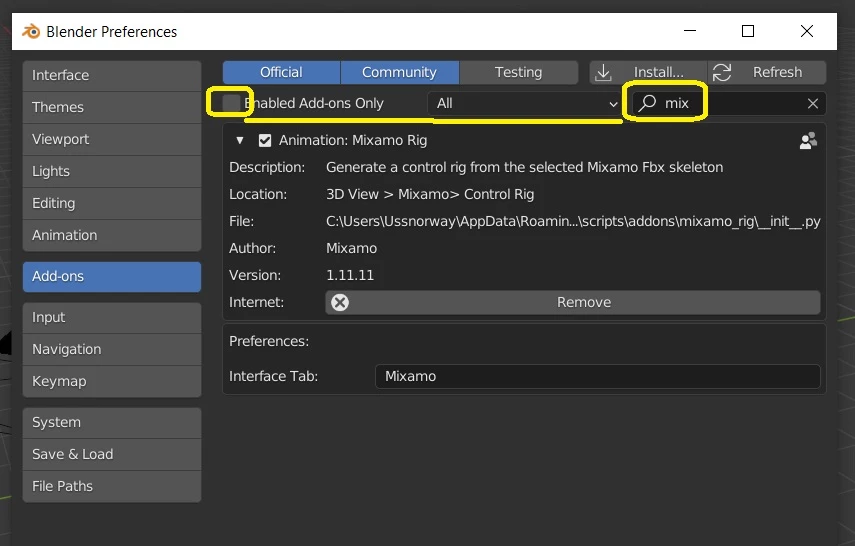This screenshot has width=855, height=546.
Task: Click the search field containing mix
Action: [x=729, y=103]
